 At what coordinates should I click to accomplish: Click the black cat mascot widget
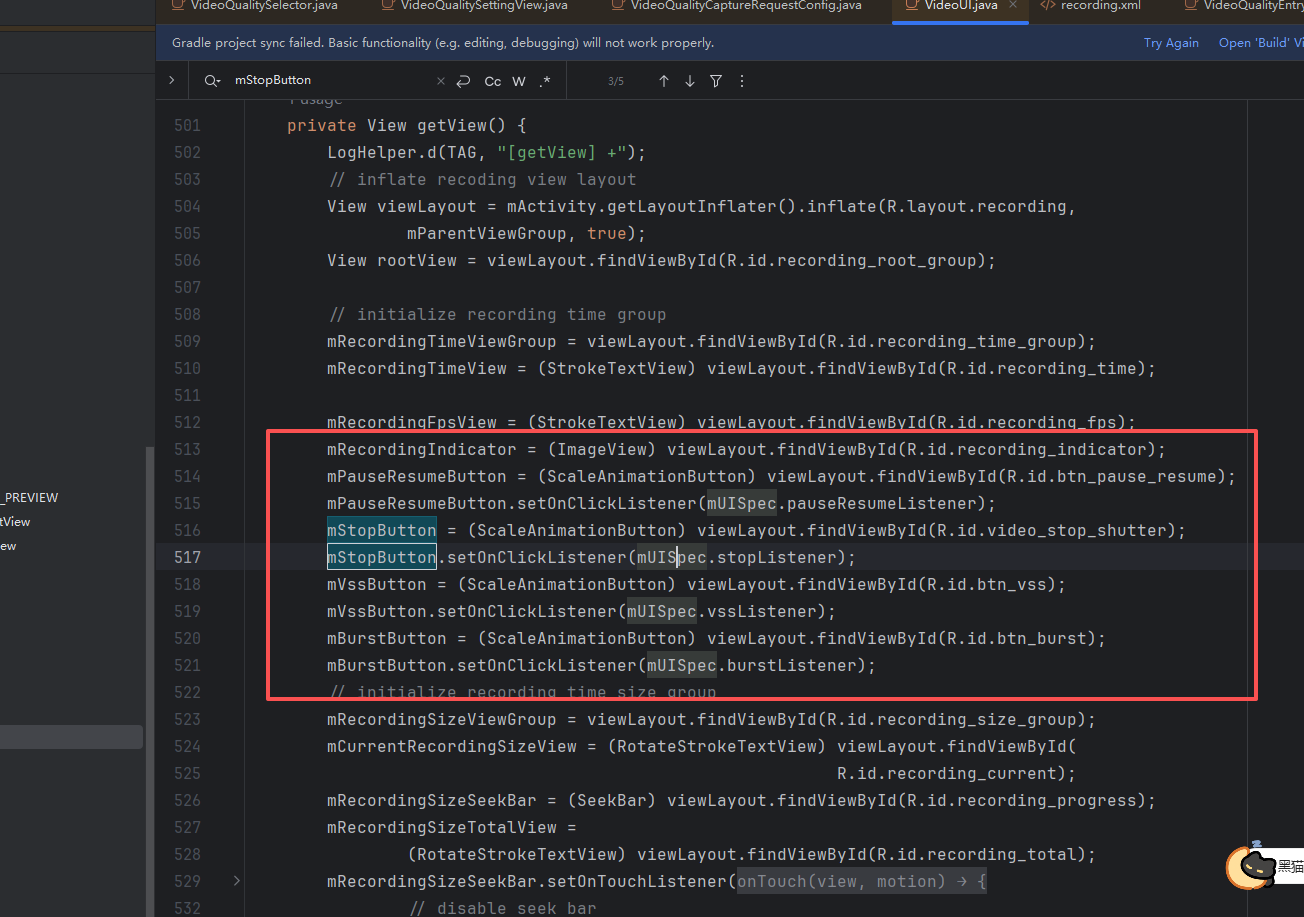[x=1252, y=866]
